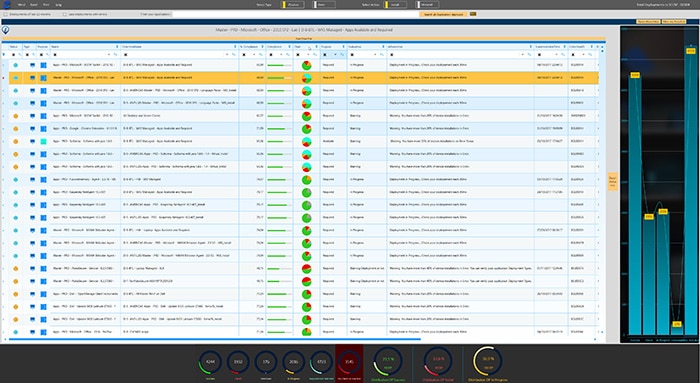
Task: Click the red Error gauge showing 1932
Action: (238, 363)
